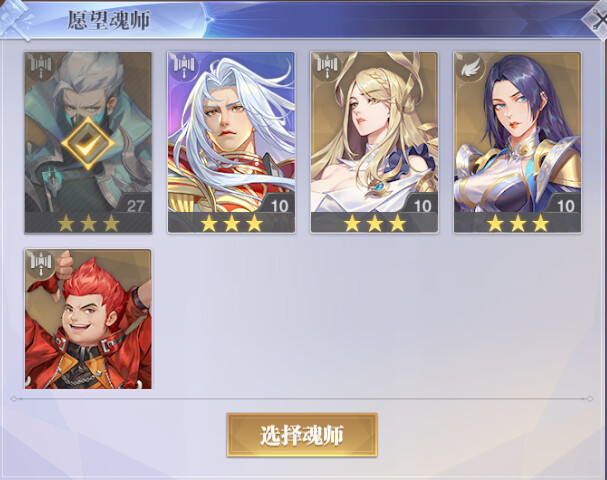
Task: Select the blonde-haired female soul master card
Action: pos(374,142)
